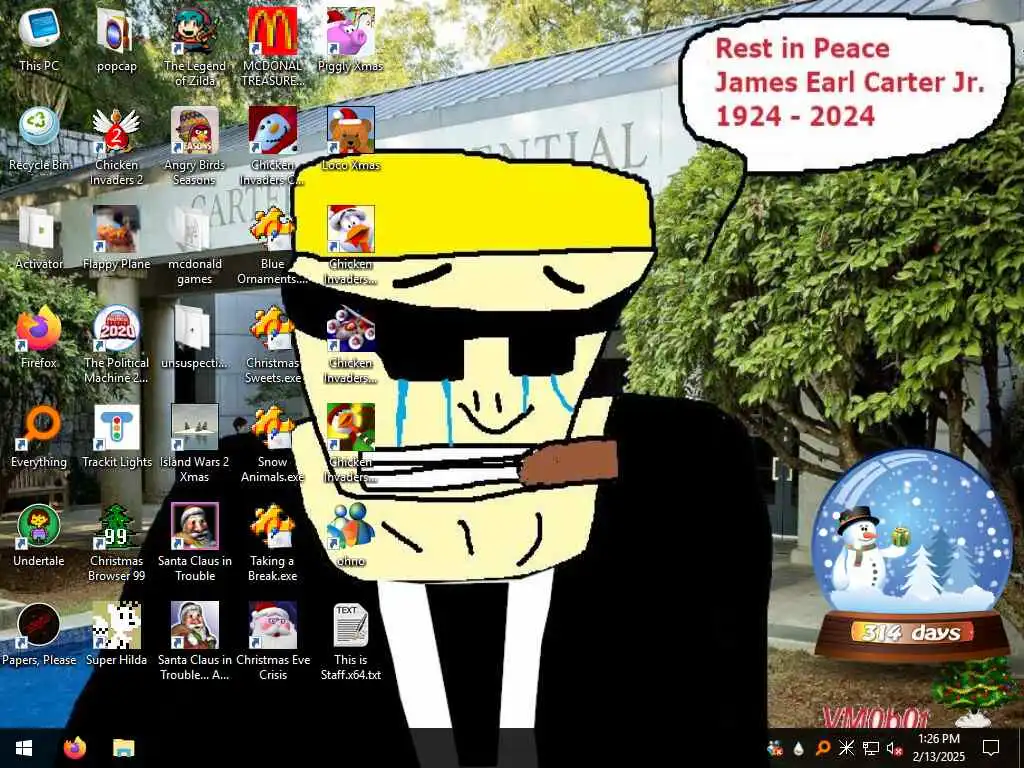Viewport: 1024px width, 768px height.
Task: Click the Santa Claus in Trouble... A... shortcut
Action: point(195,642)
